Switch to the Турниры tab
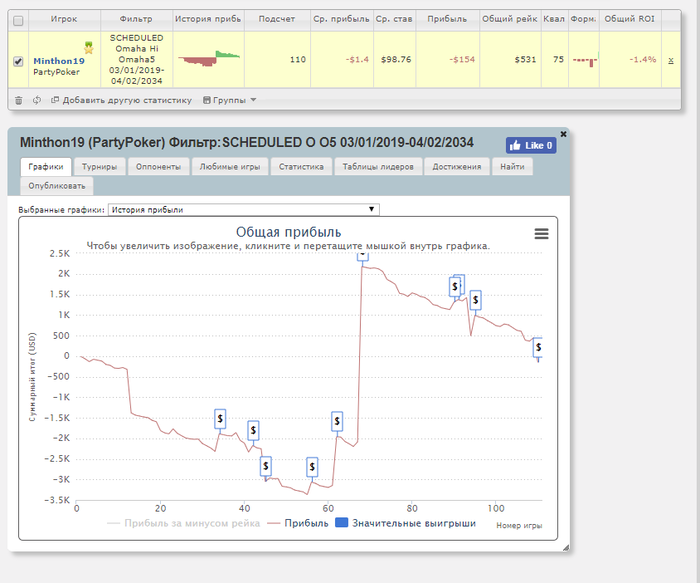Image resolution: width=700 pixels, height=583 pixels. 100,167
